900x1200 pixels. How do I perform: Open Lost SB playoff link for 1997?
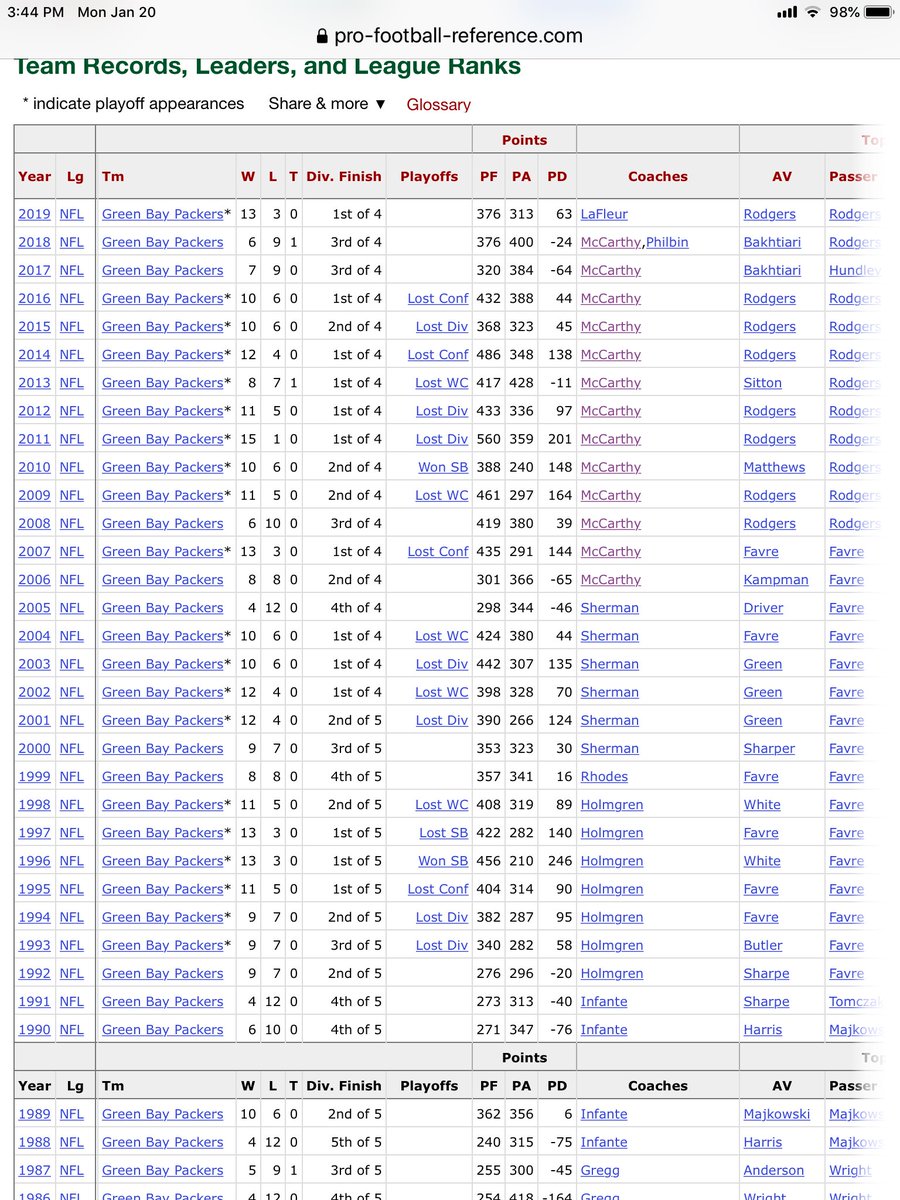click(x=443, y=833)
